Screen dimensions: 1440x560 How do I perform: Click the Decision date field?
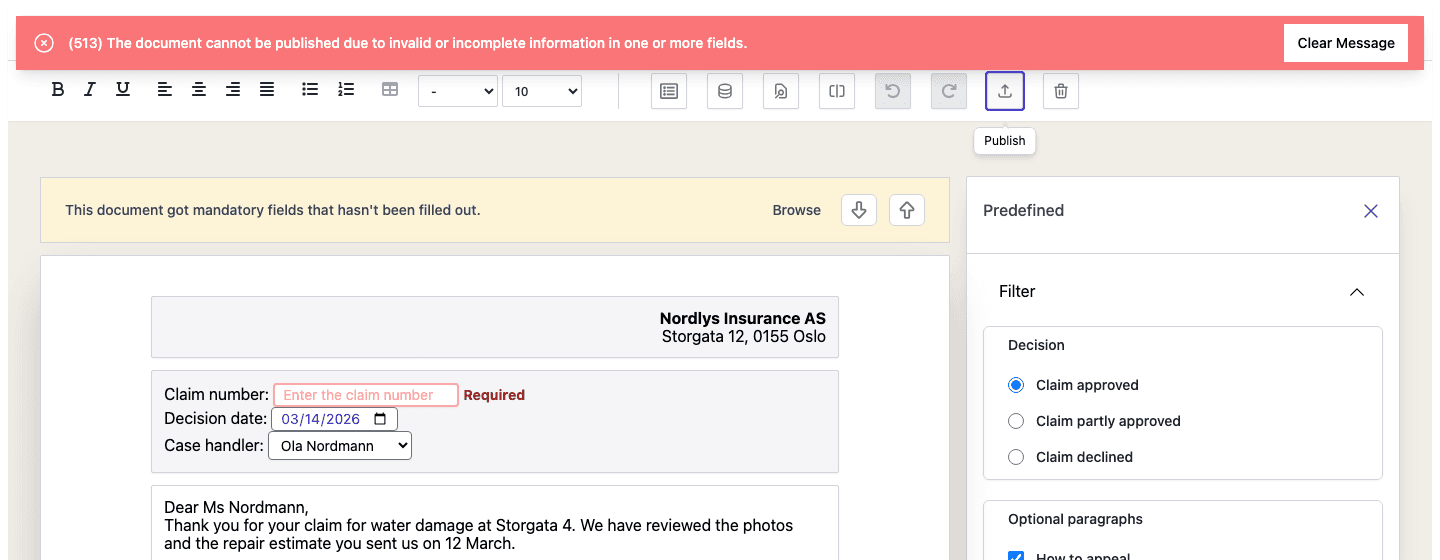(x=334, y=419)
